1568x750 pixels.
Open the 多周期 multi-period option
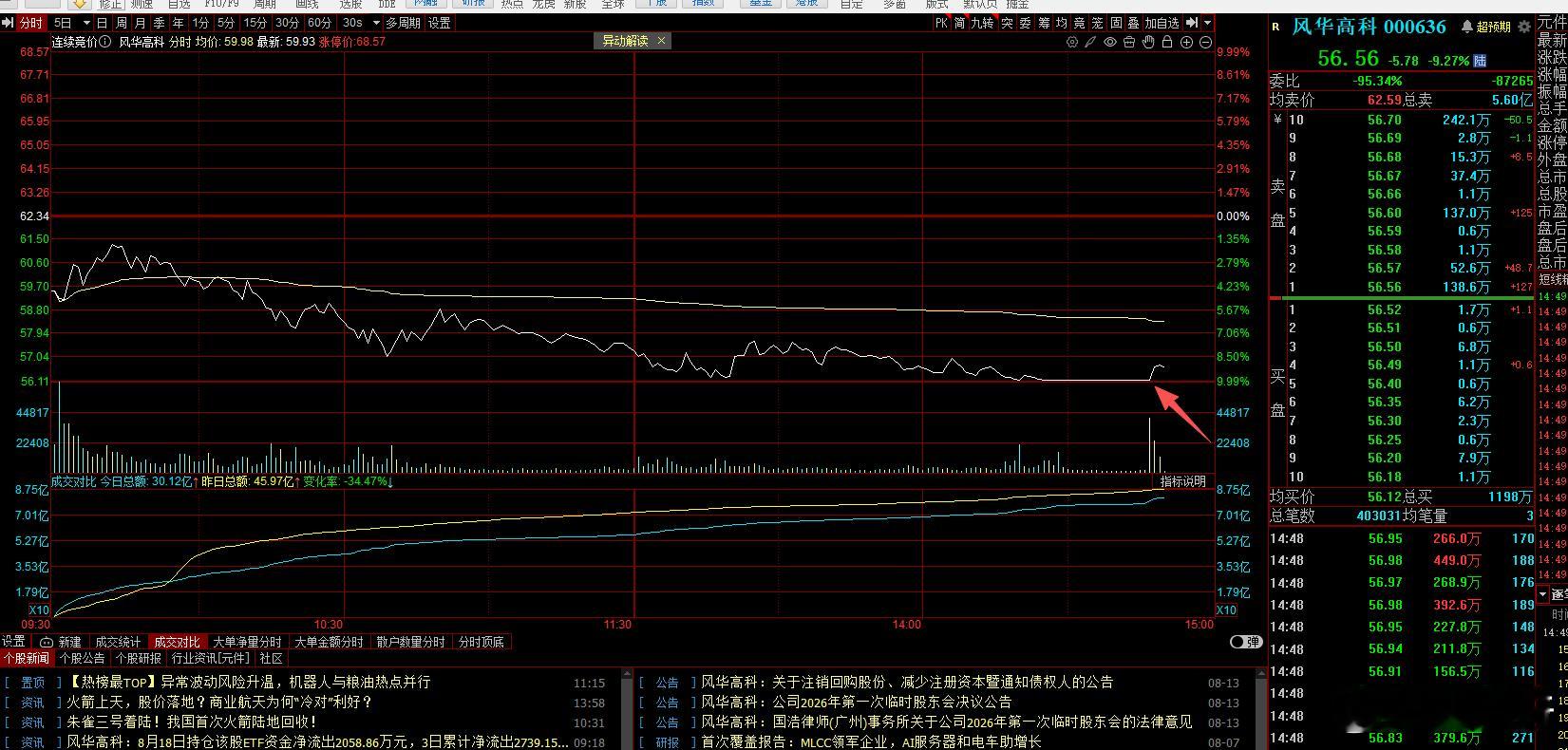tap(403, 23)
